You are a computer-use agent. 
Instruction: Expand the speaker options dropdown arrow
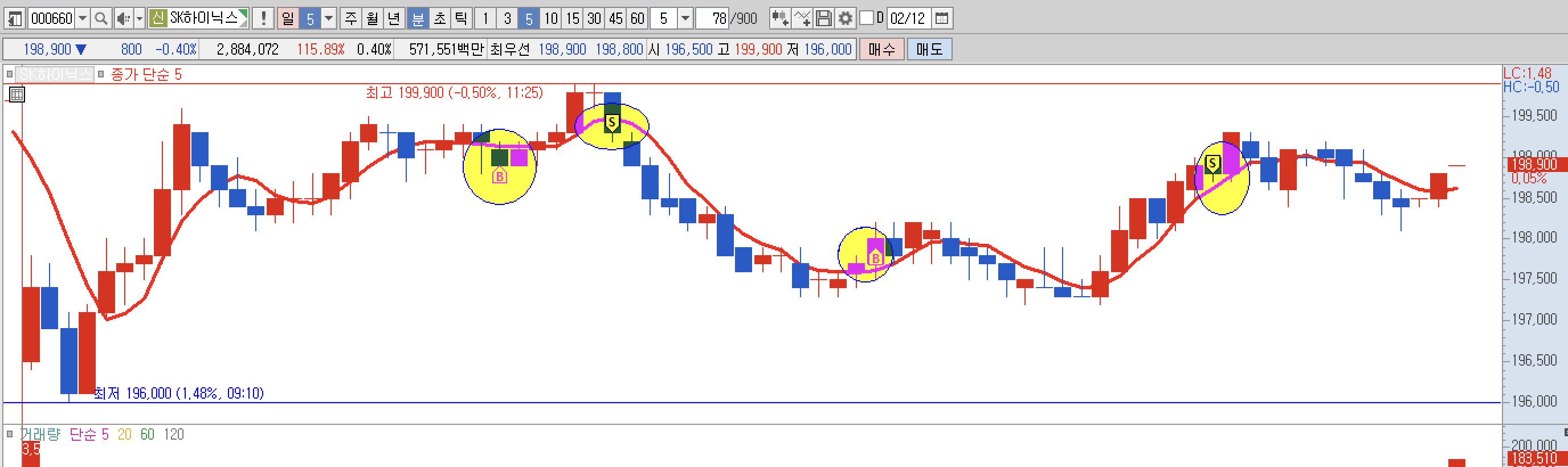click(140, 18)
